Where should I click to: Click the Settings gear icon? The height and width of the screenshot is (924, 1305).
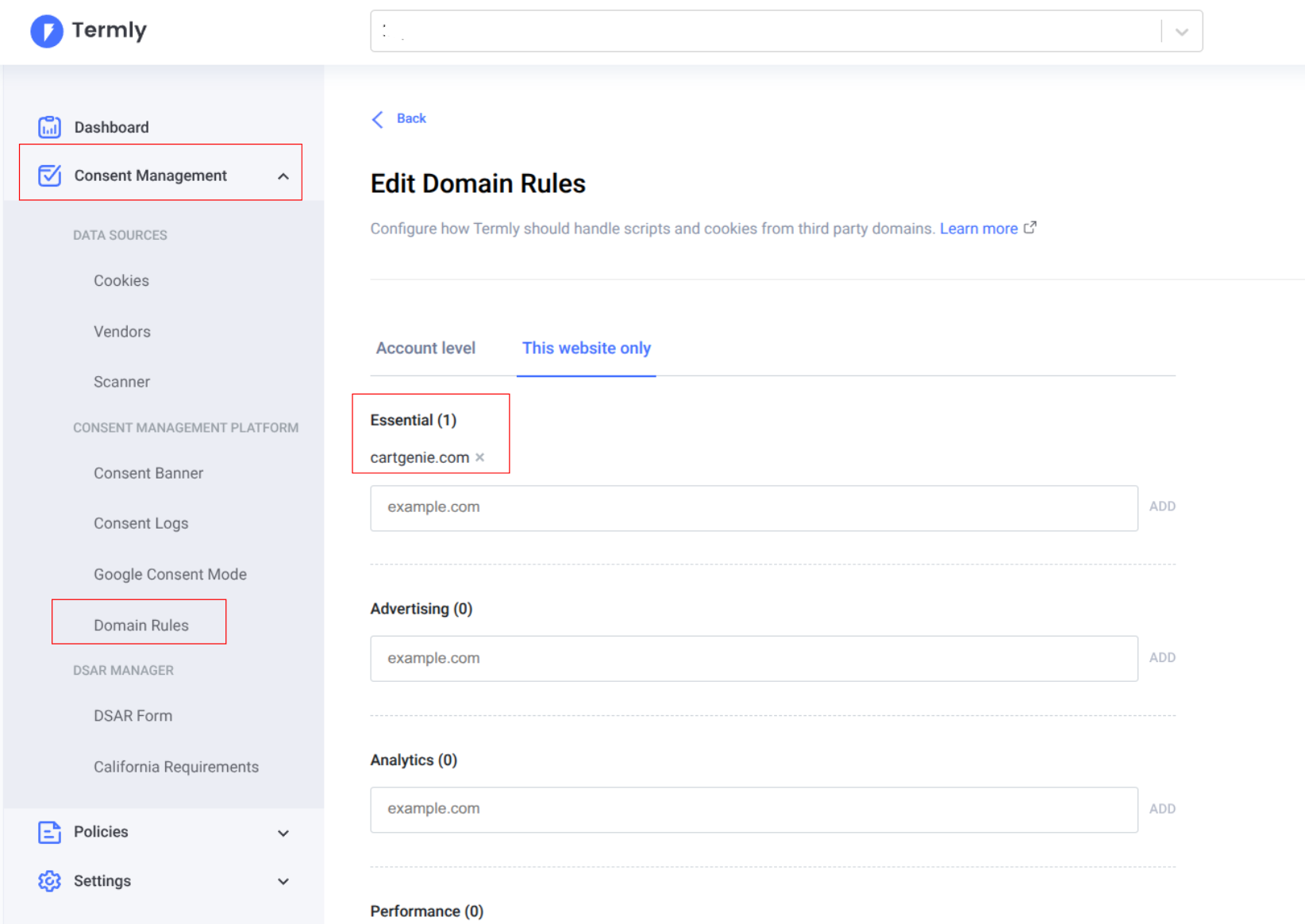[x=49, y=881]
